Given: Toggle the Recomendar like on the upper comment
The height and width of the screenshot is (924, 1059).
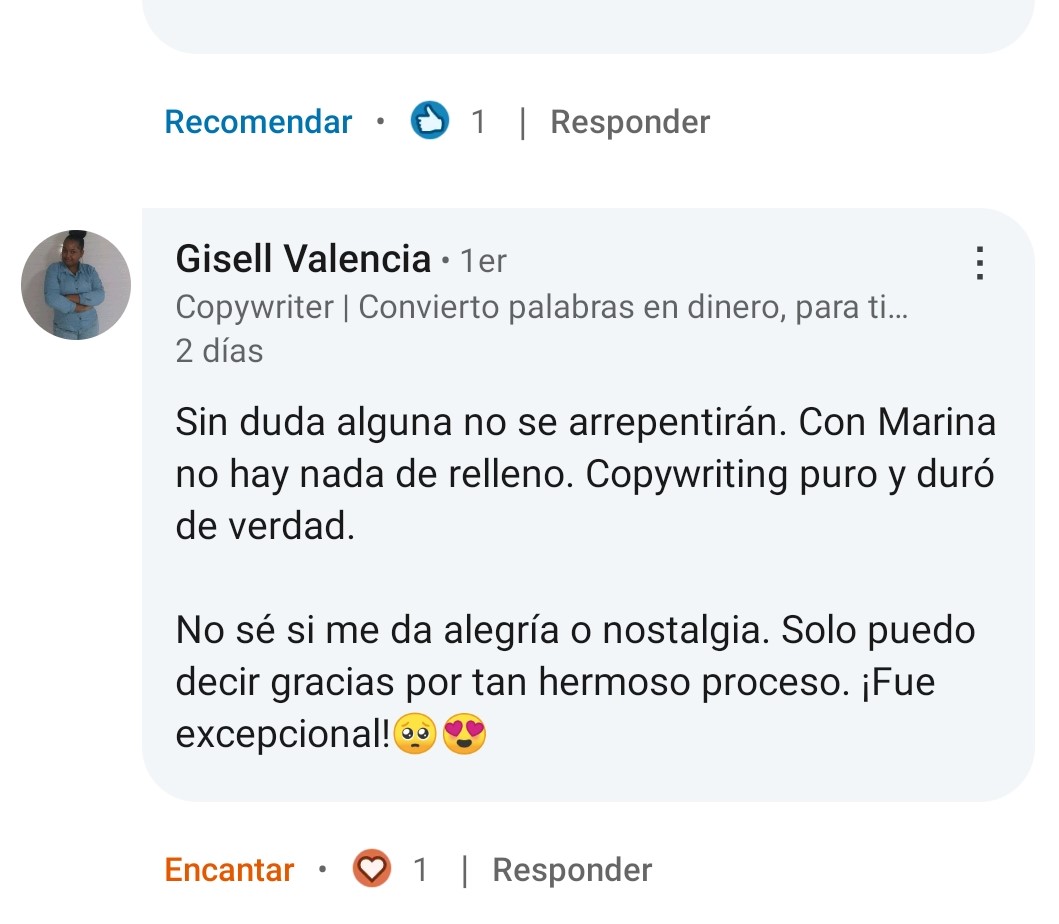Looking at the screenshot, I should coord(258,122).
